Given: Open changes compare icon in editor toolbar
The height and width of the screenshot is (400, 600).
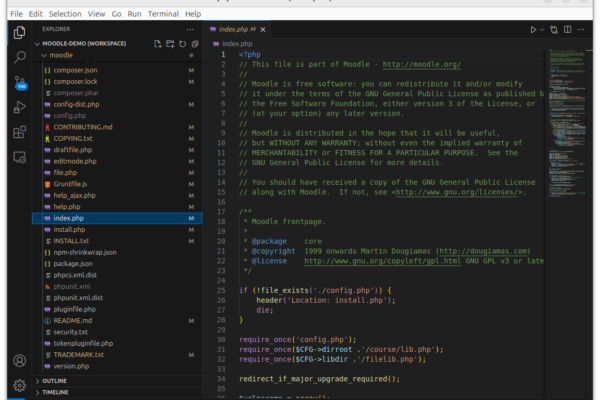Looking at the screenshot, I should coord(554,29).
